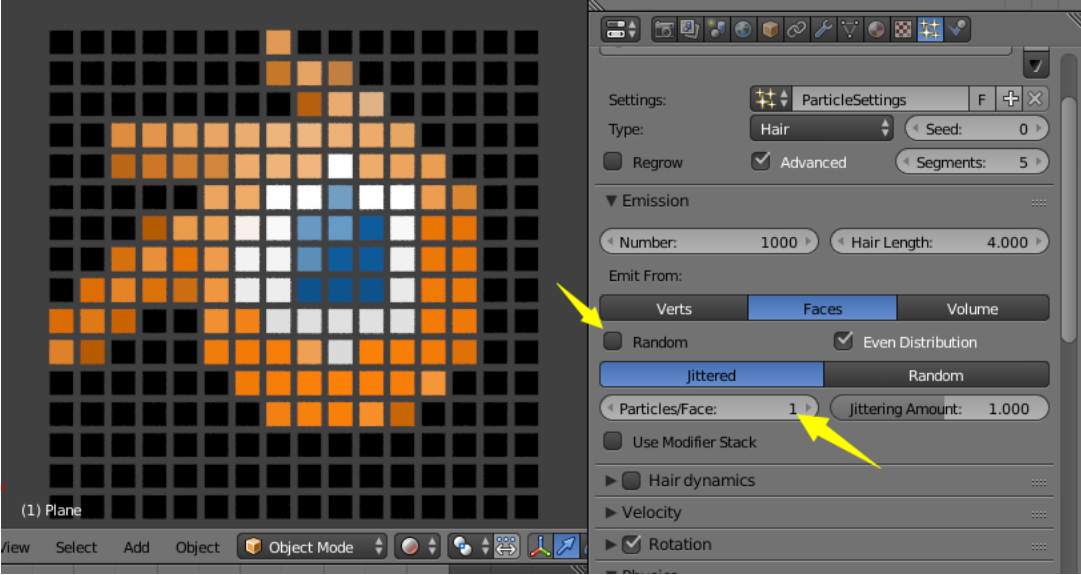This screenshot has width=1081, height=575.
Task: Click the Segments value field
Action: tap(972, 163)
